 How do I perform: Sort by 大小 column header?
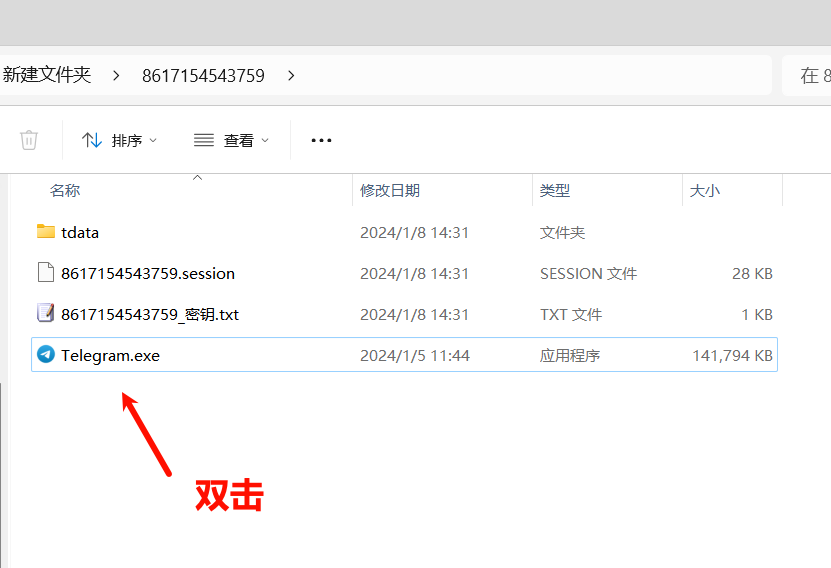point(704,190)
